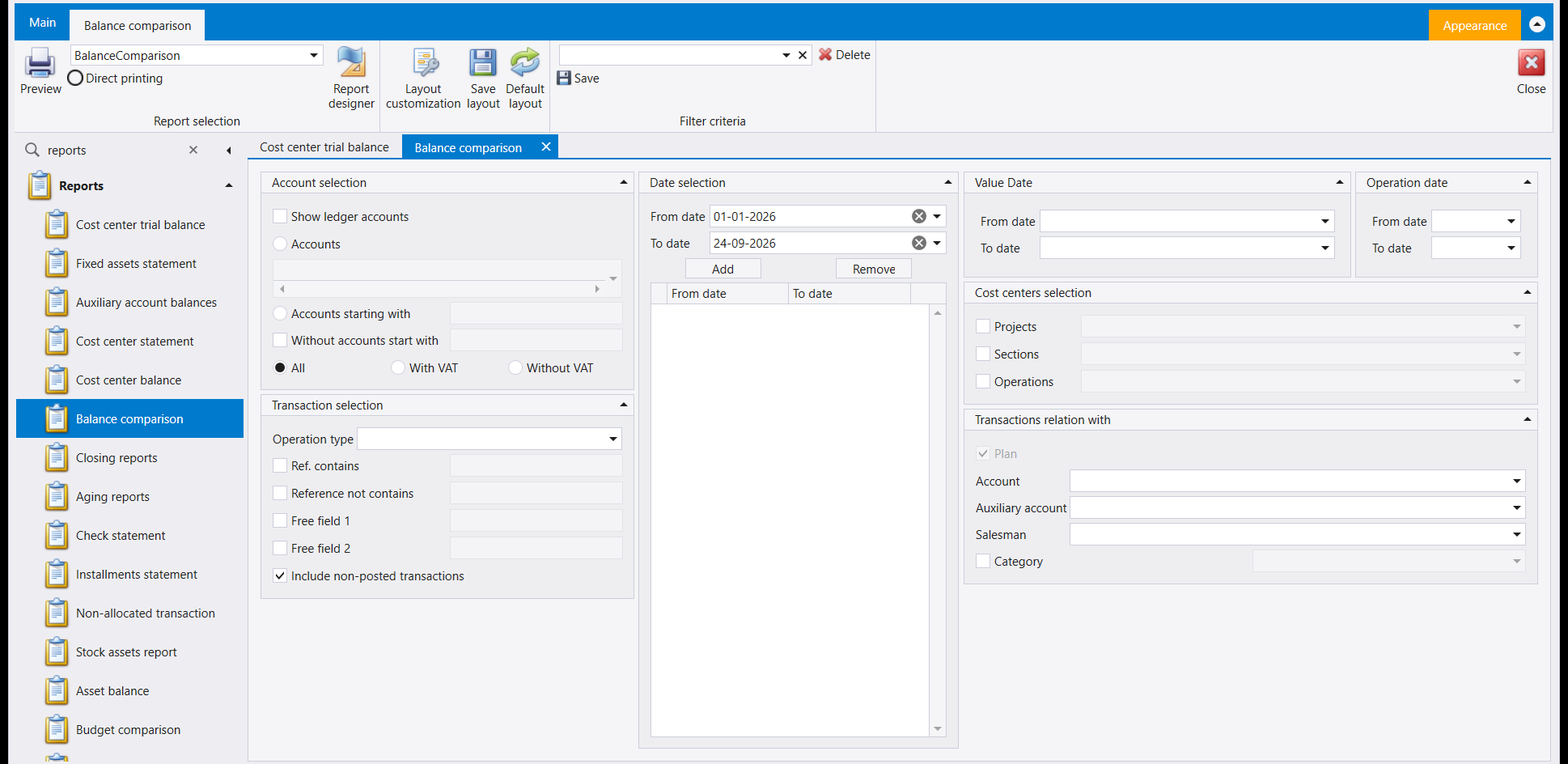Image resolution: width=1568 pixels, height=764 pixels.
Task: Click the Remove date range button
Action: 874,269
